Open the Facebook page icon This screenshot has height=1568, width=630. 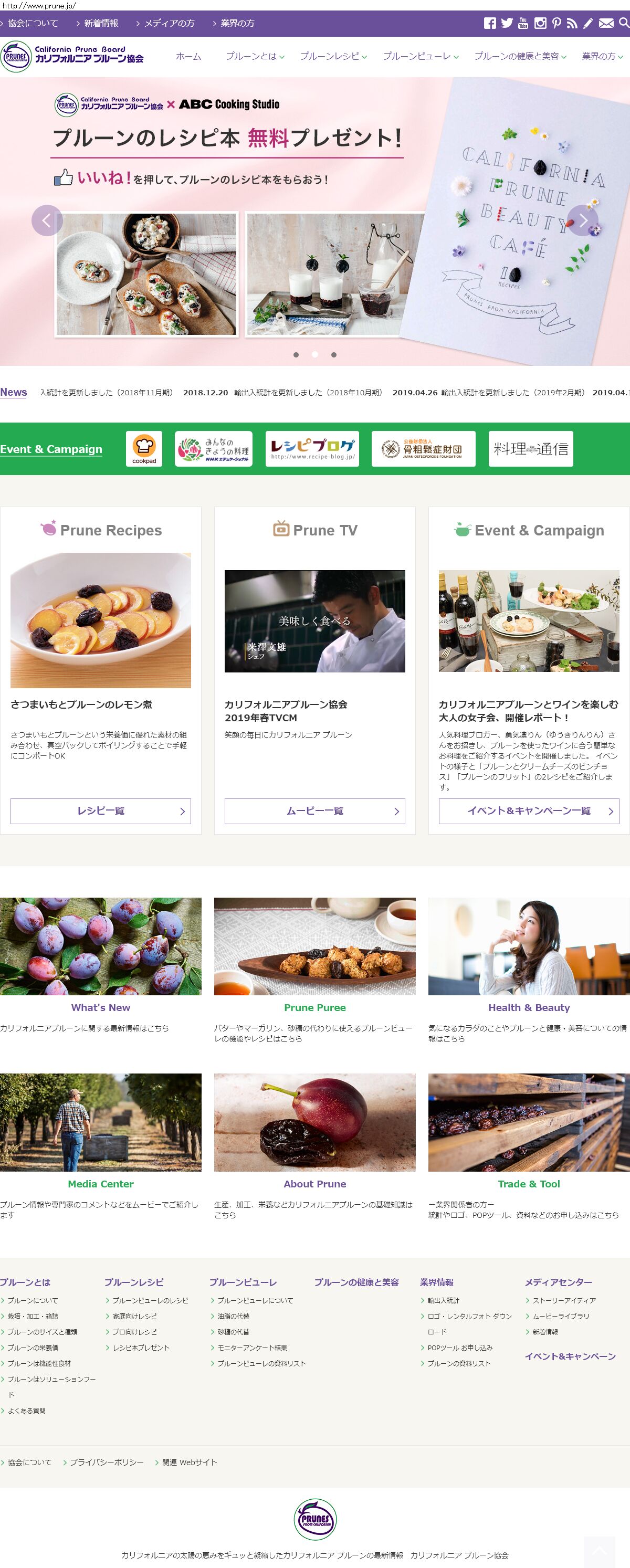(489, 23)
